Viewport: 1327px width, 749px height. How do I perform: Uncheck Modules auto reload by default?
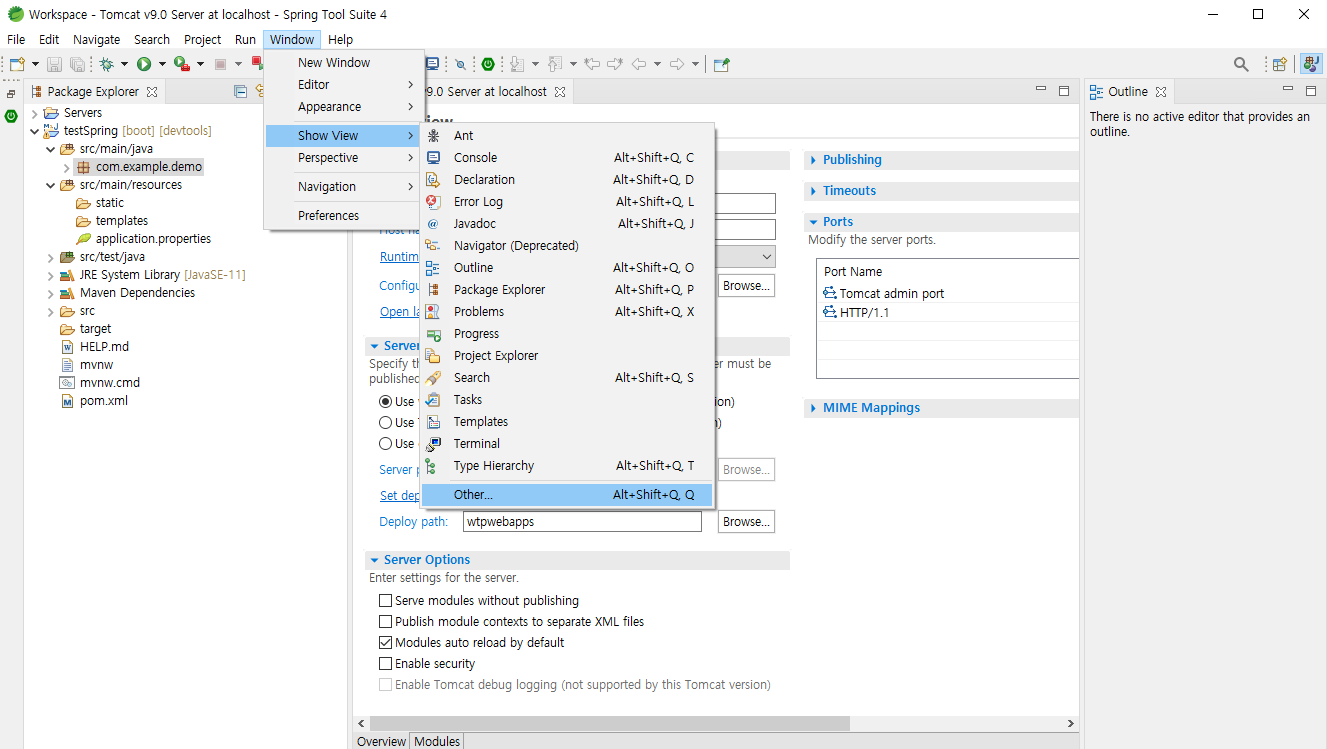tap(385, 642)
